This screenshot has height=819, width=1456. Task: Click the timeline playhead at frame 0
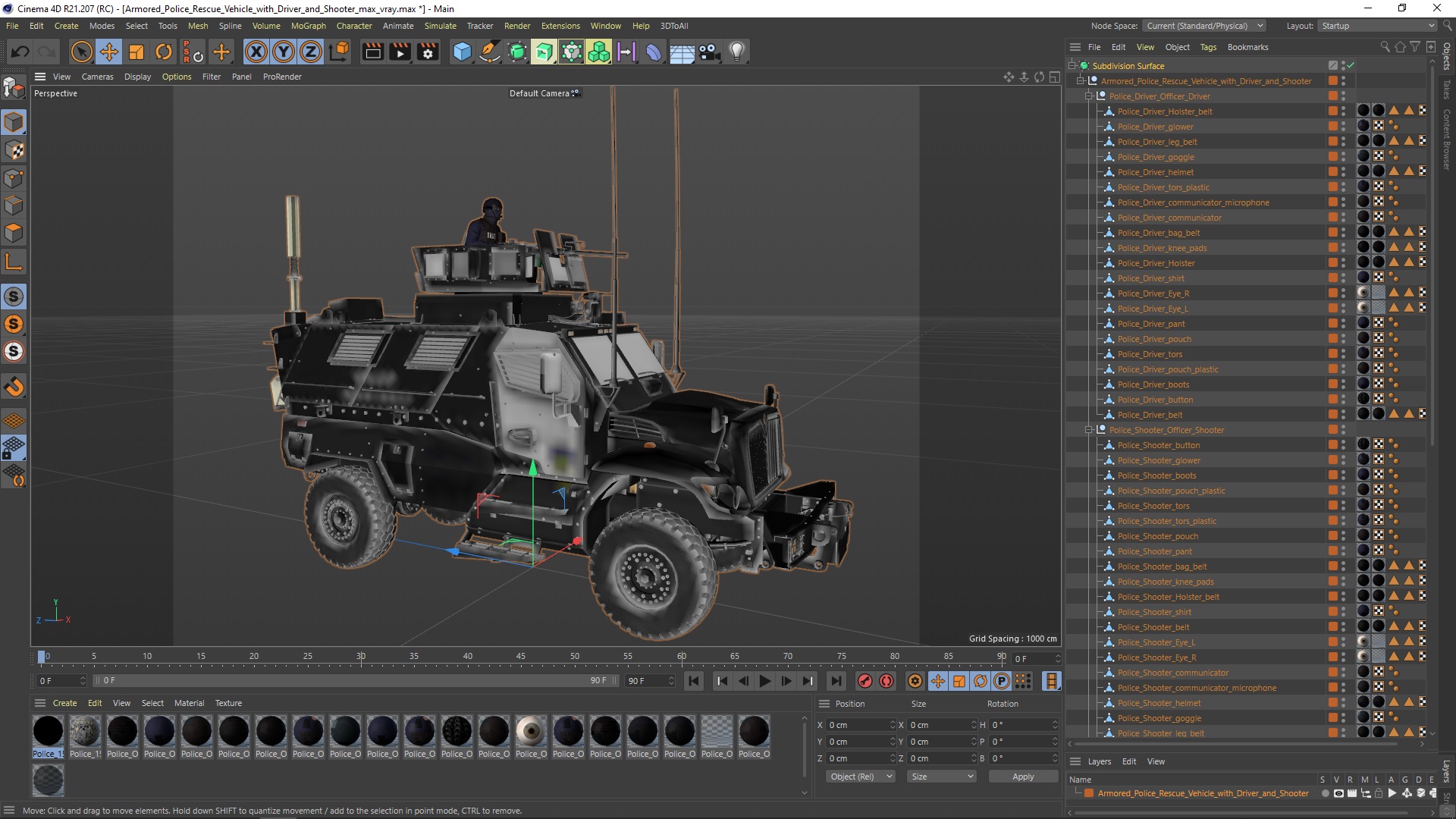coord(42,657)
